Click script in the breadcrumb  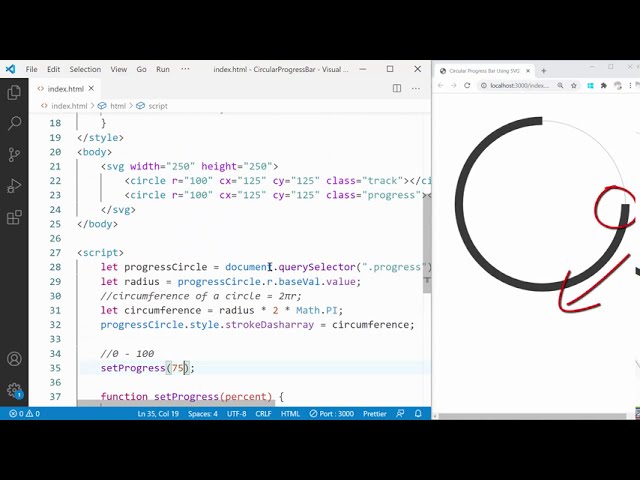[158, 106]
